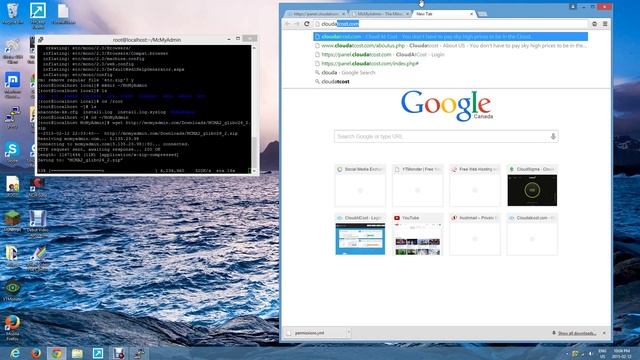Screen dimensions: 640x360
Task: Choose the 'clouda - Google Search' suggestion
Action: click(451, 73)
